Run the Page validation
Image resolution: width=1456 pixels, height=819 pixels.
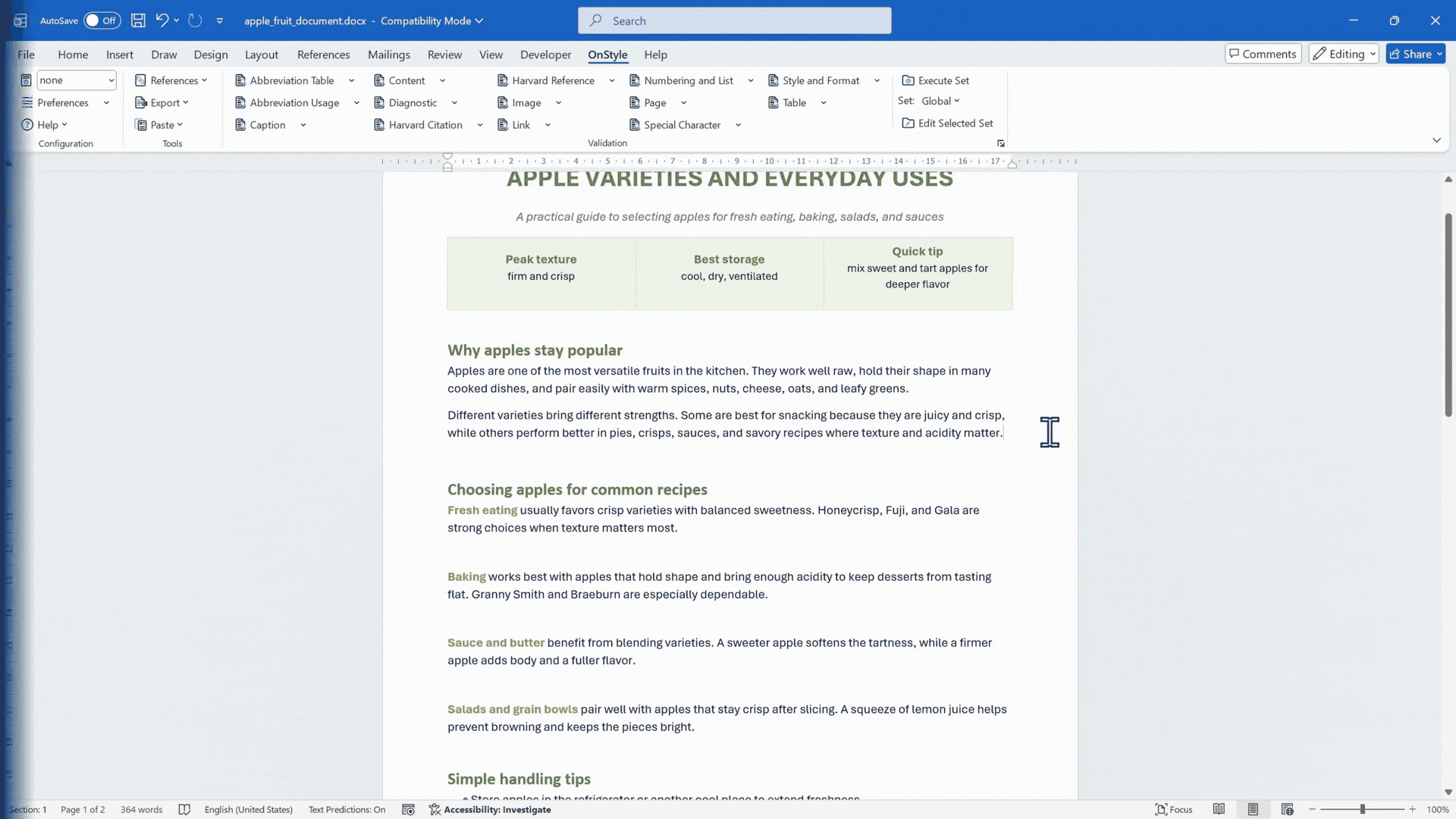coord(648,102)
